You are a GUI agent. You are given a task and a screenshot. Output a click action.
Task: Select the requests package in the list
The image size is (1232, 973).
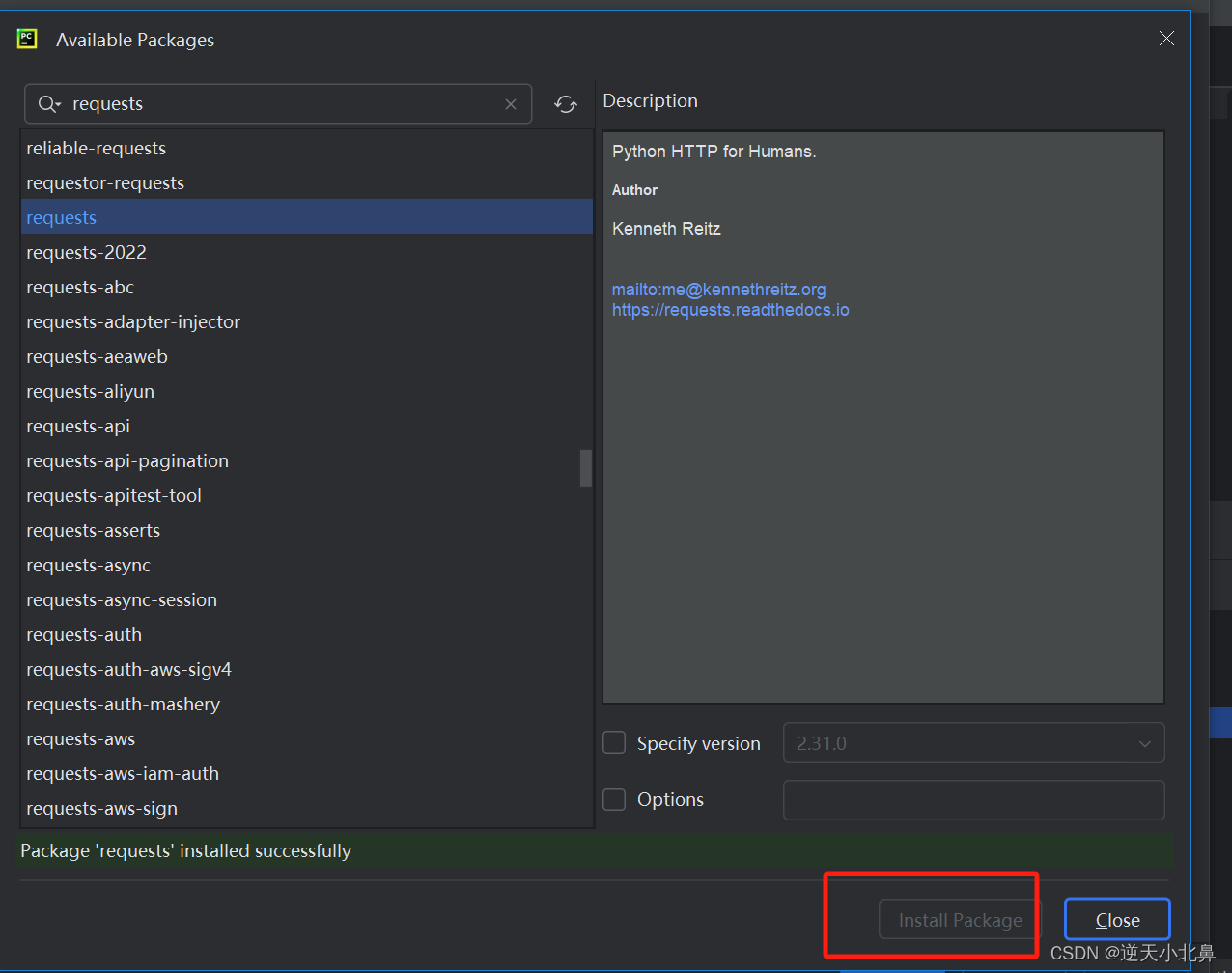click(x=61, y=216)
